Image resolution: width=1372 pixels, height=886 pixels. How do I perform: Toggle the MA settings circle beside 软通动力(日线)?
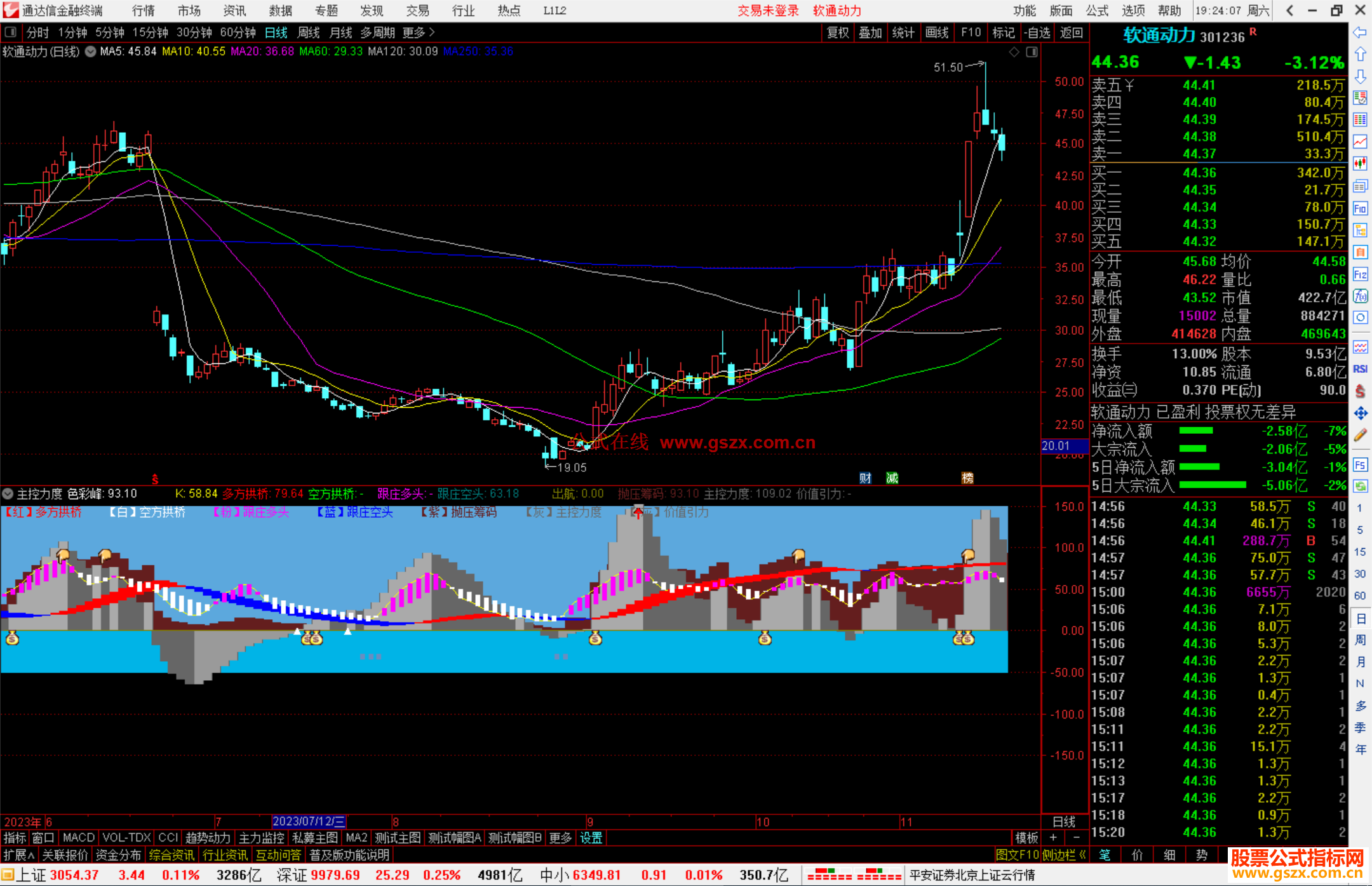[x=90, y=51]
